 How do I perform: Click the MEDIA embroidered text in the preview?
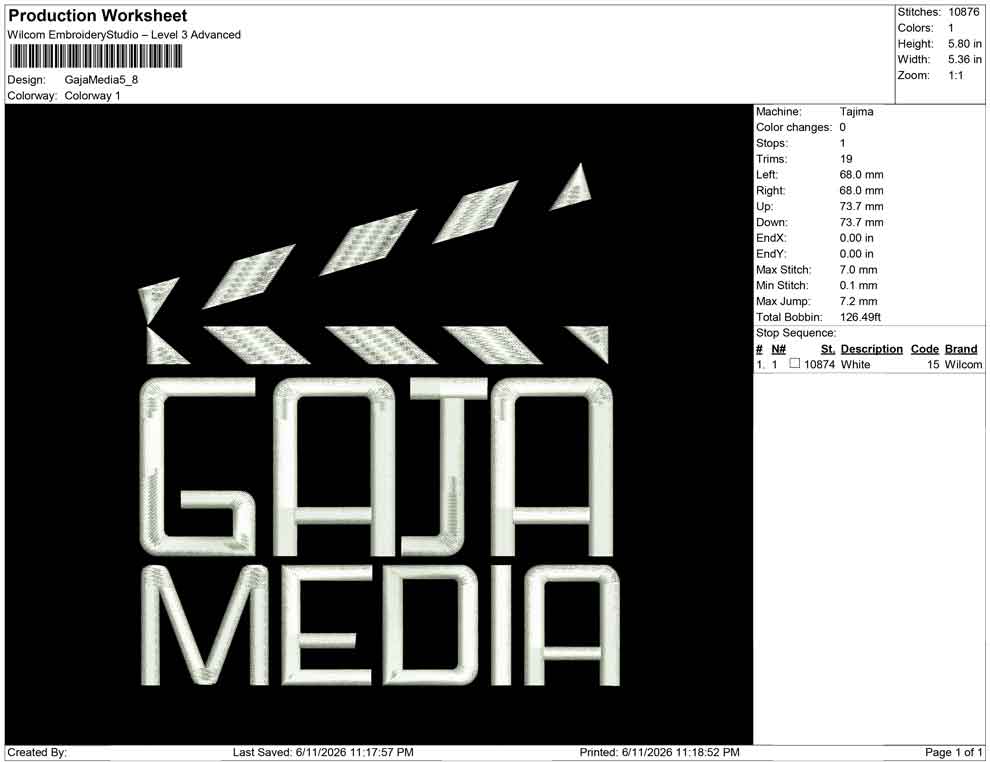point(380,625)
